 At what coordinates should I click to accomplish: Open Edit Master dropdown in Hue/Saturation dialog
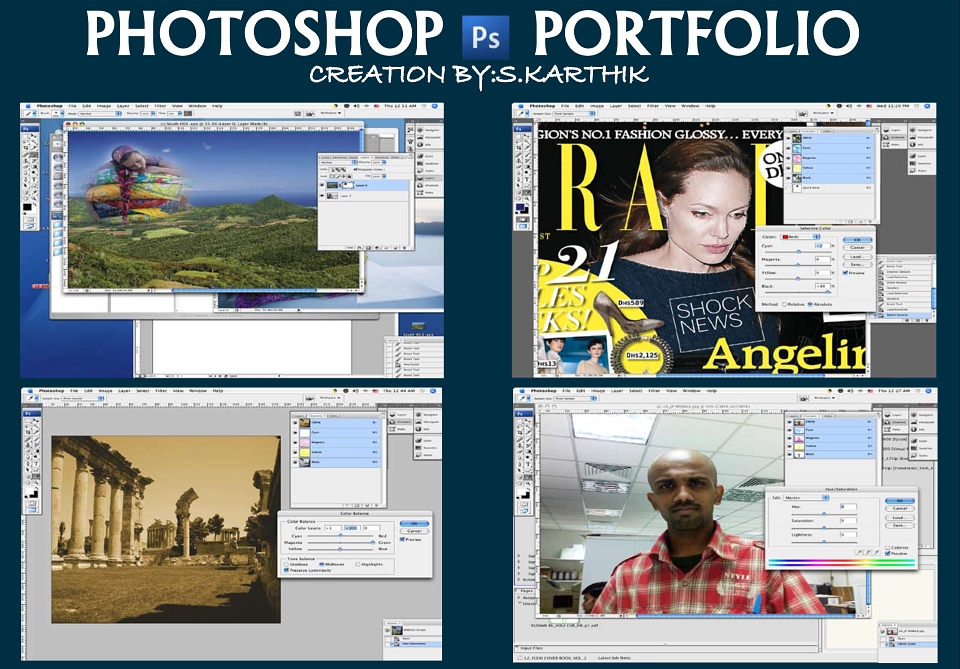click(806, 498)
